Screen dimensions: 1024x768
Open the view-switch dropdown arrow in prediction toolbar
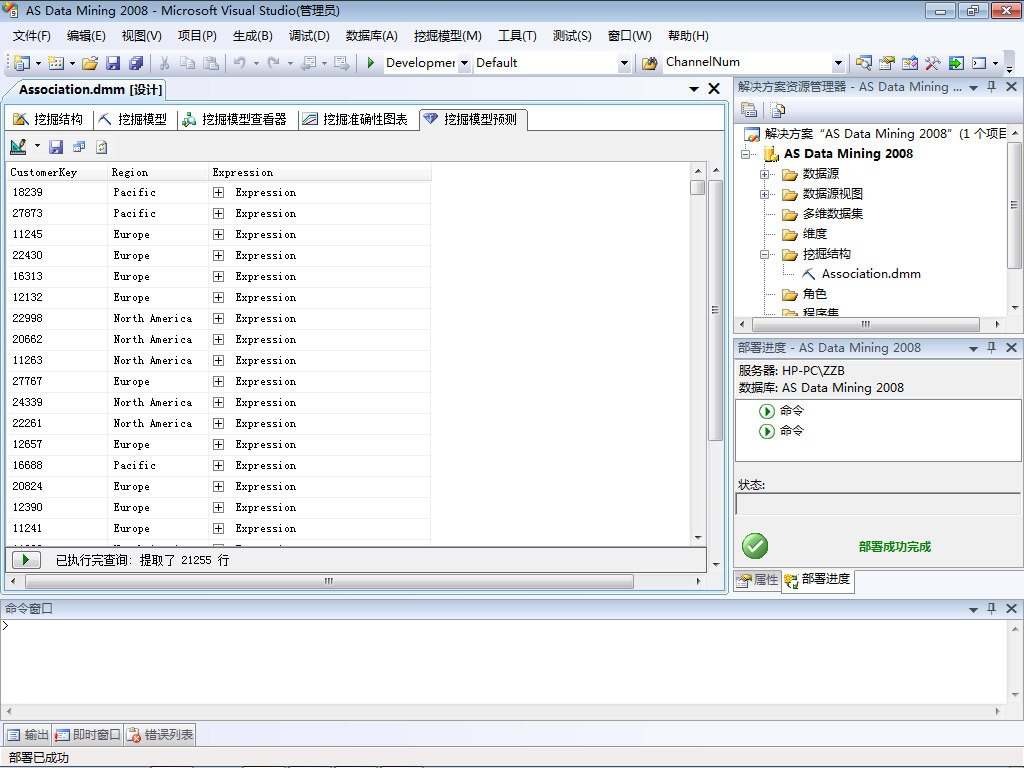coord(37,146)
